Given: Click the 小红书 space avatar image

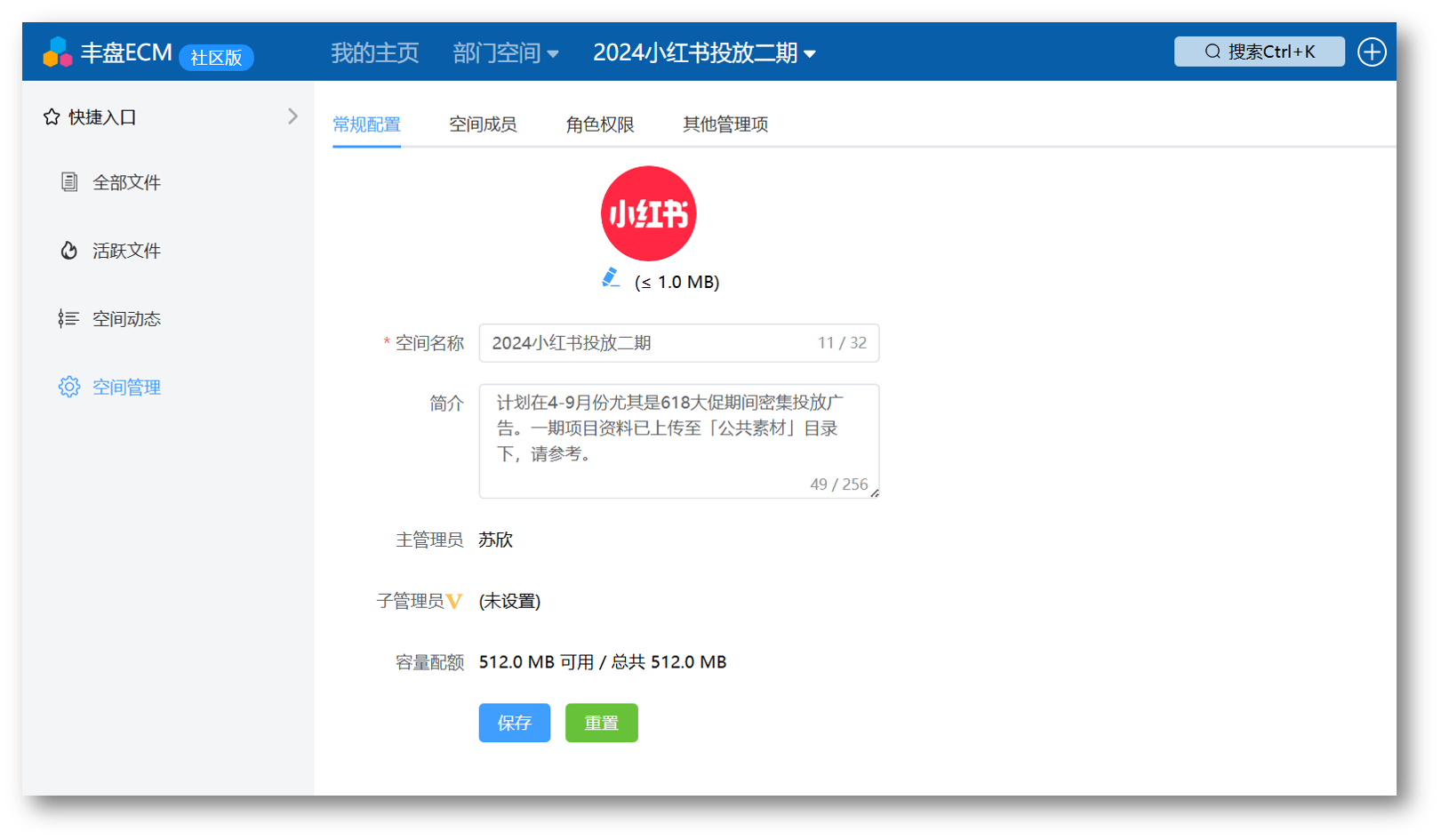Looking at the screenshot, I should click(x=648, y=213).
